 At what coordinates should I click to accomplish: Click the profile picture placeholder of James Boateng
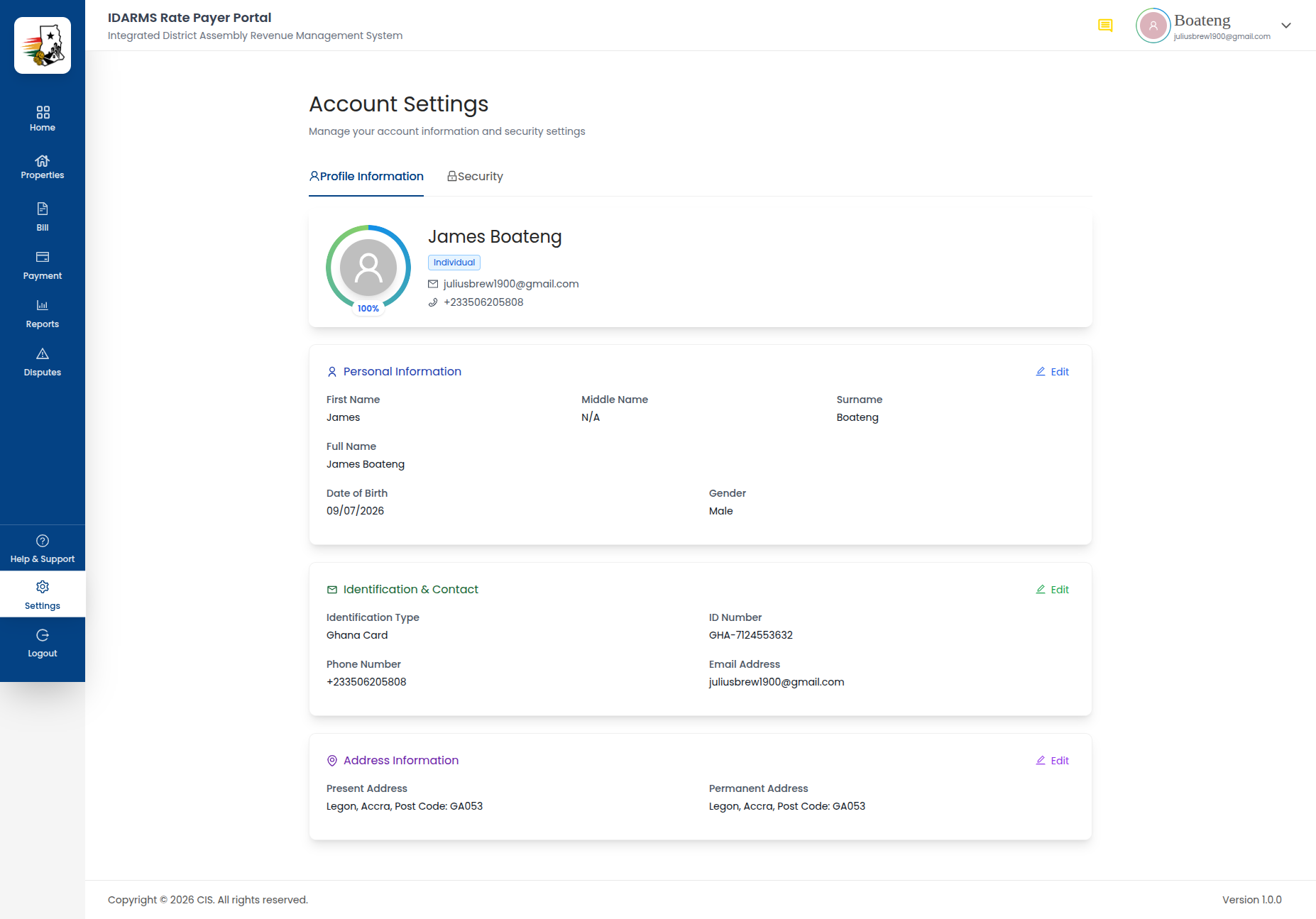tap(368, 268)
